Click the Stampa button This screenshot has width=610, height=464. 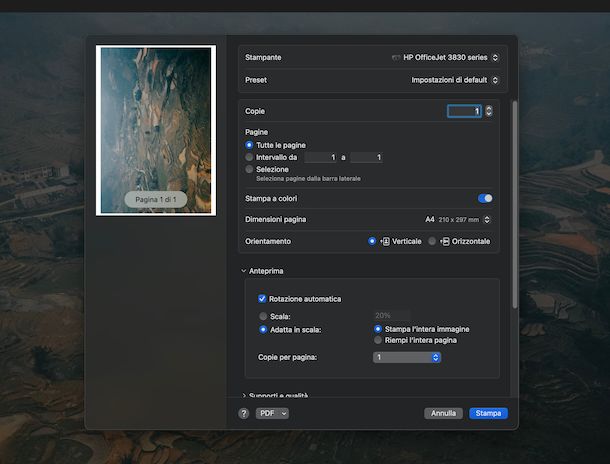[x=488, y=413]
